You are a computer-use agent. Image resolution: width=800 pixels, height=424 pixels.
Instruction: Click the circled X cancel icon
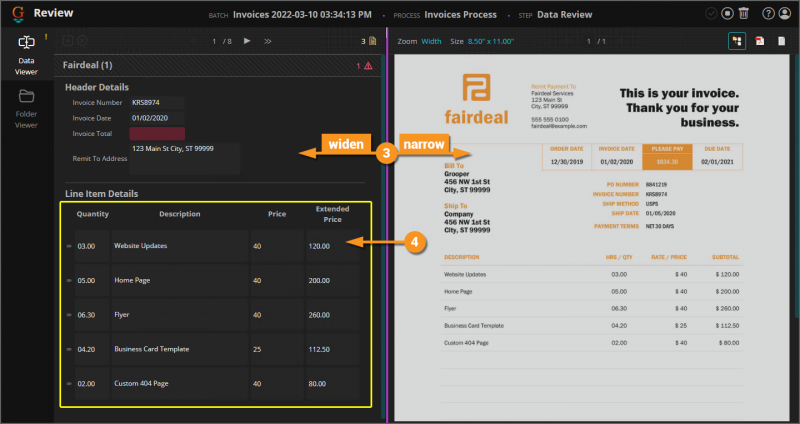pos(82,41)
